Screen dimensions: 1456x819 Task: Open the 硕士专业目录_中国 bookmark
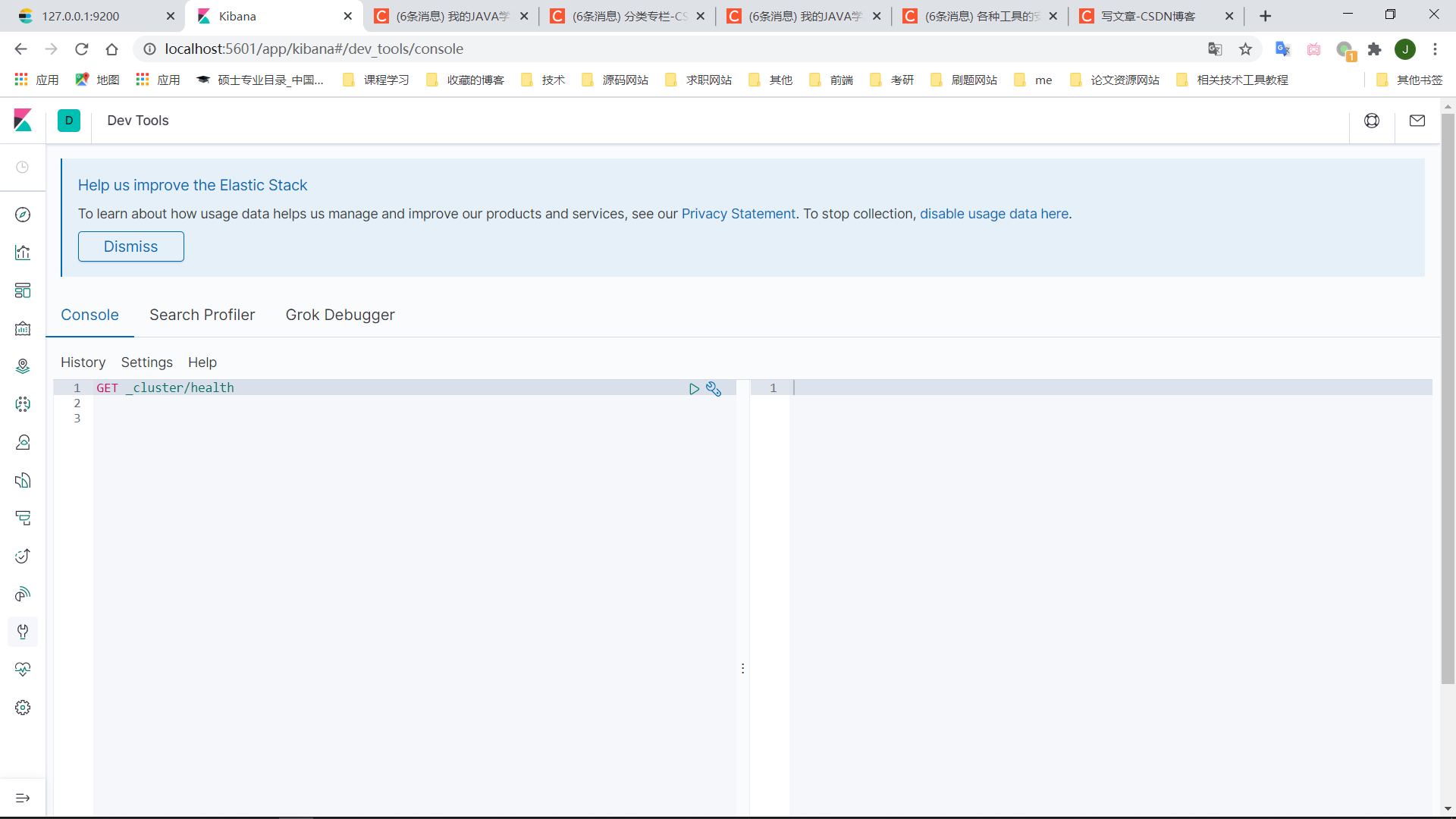tap(260, 80)
